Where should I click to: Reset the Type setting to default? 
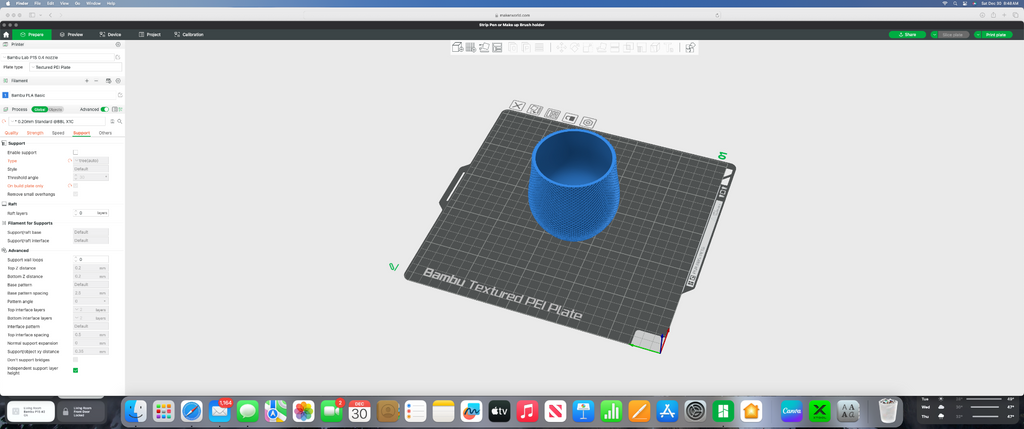click(70, 161)
